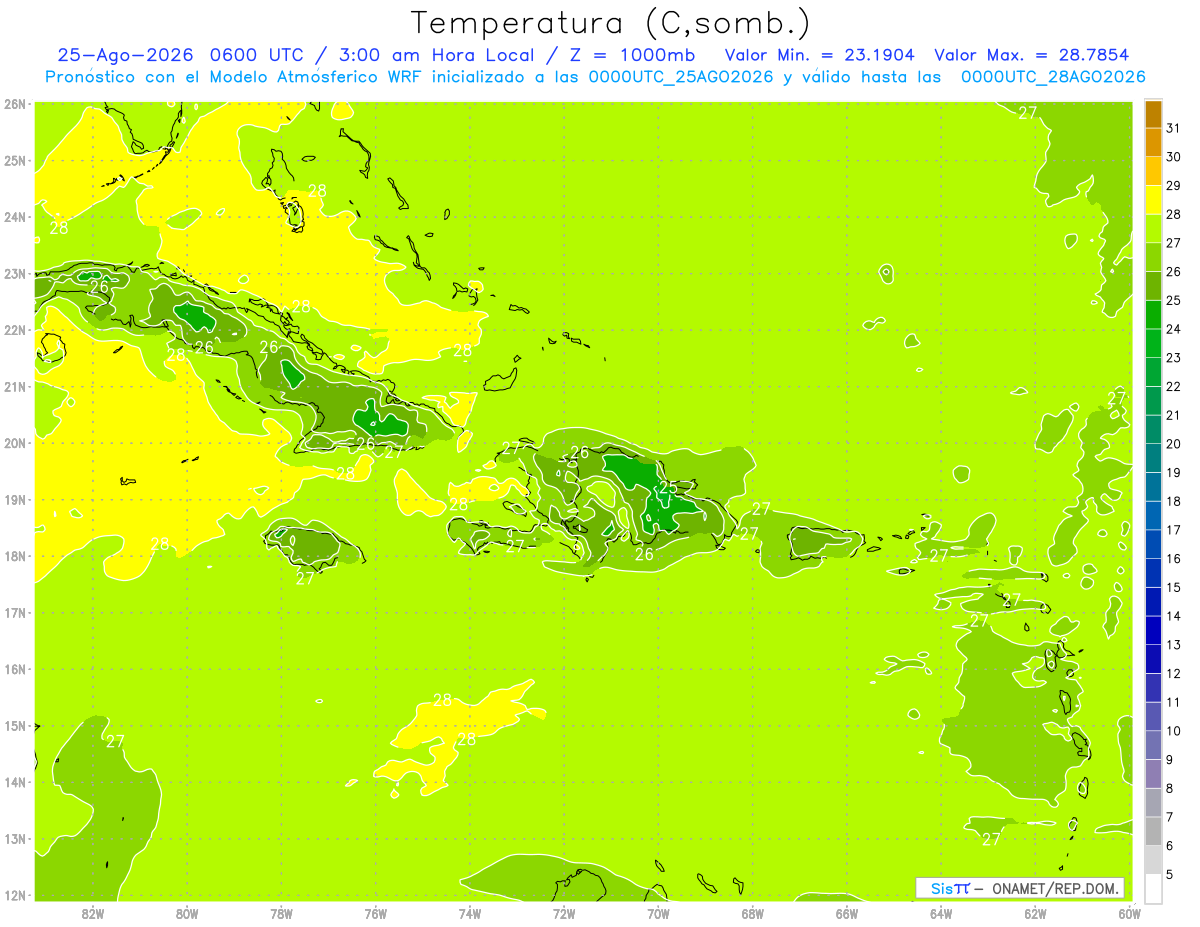Screen dimensions: 1200x927
Task: Click the valid-until time "0000UTC_28AGO2026"
Action: [x=1053, y=77]
